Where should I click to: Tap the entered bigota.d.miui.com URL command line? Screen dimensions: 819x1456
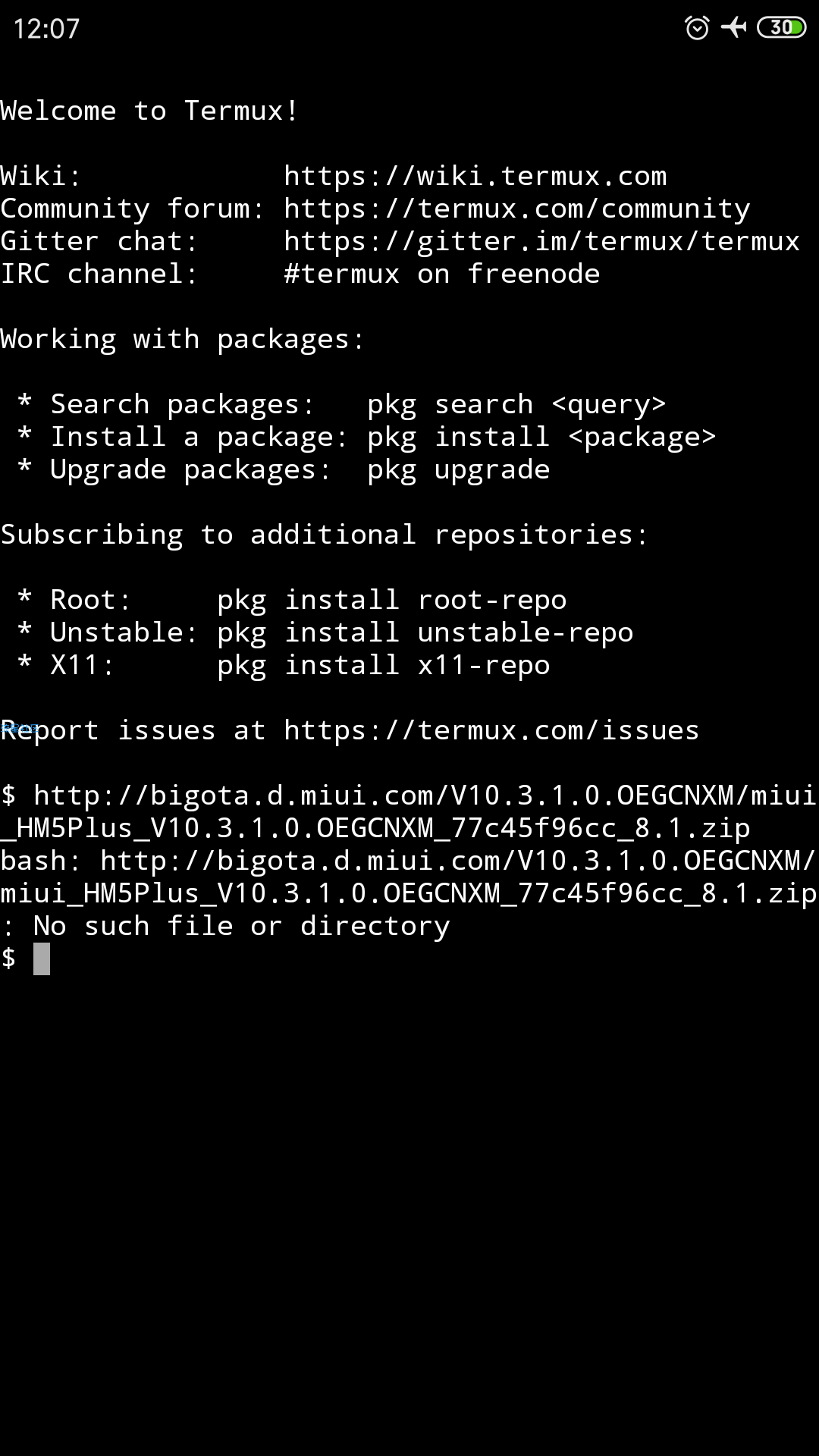[409, 811]
